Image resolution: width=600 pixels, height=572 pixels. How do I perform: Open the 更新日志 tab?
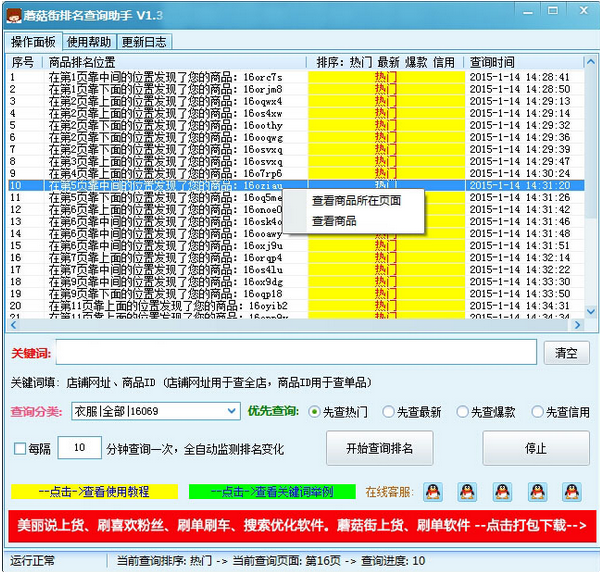click(144, 42)
